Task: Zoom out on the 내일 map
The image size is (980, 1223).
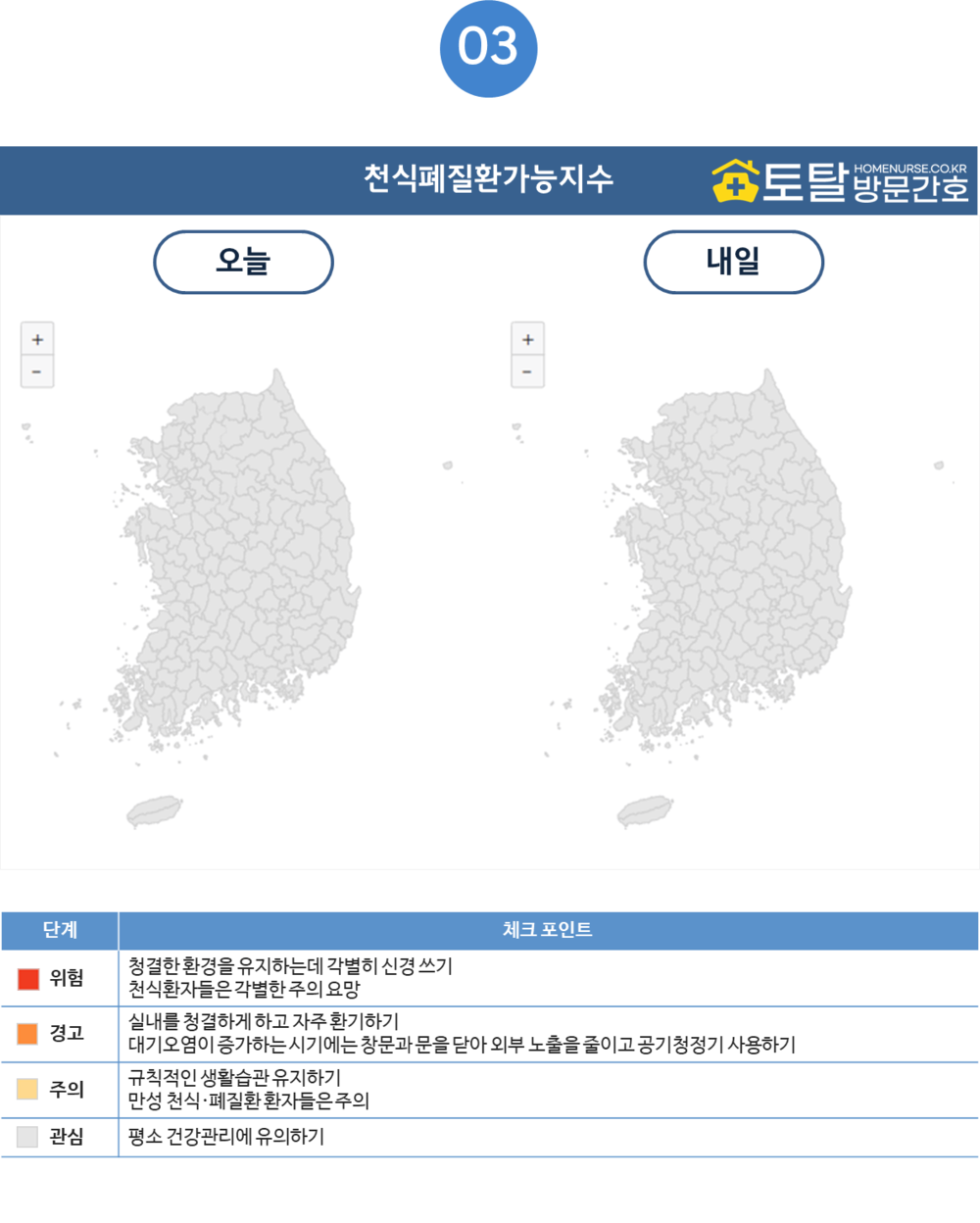Action: pos(527,371)
